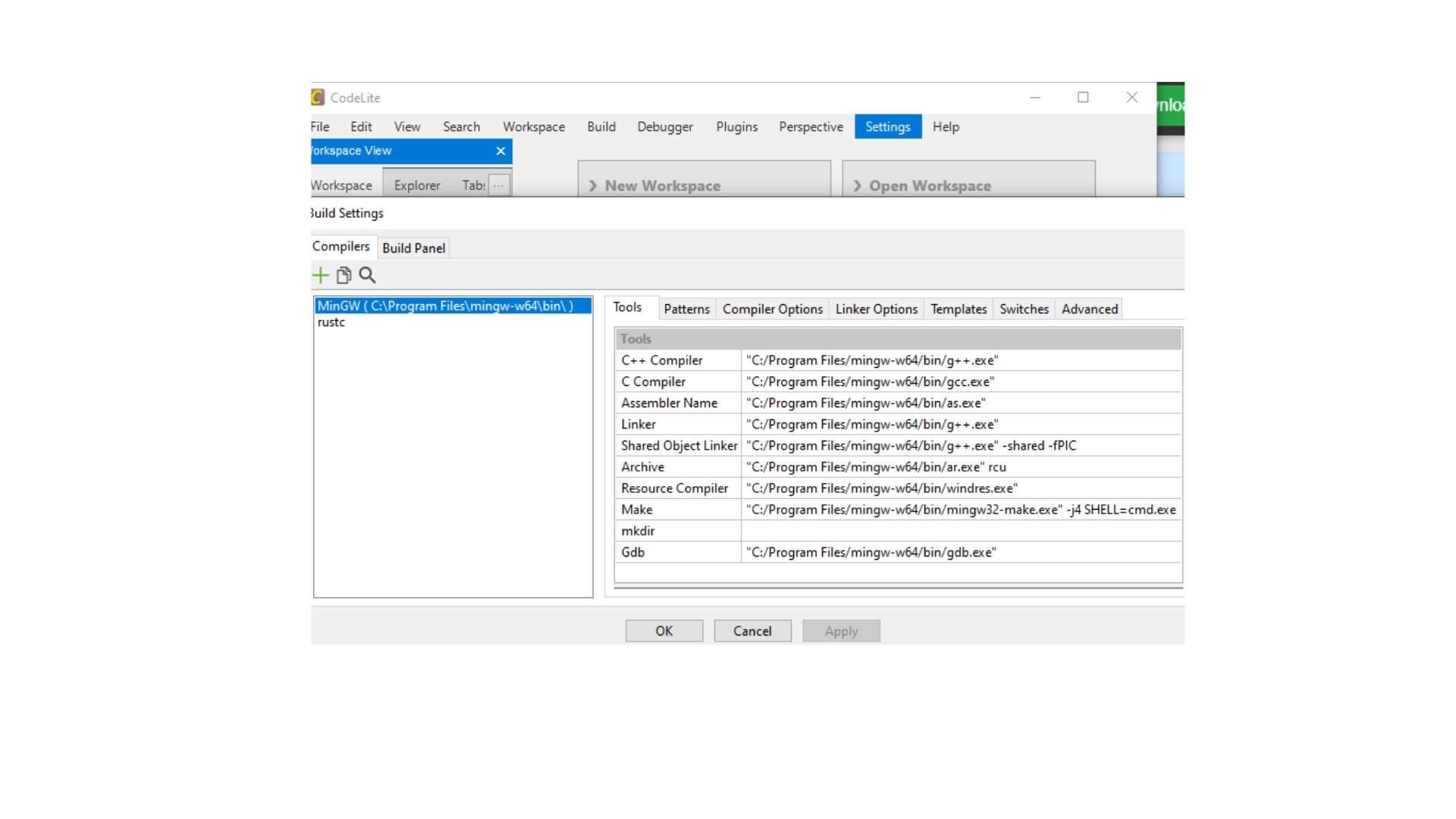Image resolution: width=1456 pixels, height=819 pixels.
Task: Switch to the Explorer pane tab
Action: pyautogui.click(x=417, y=185)
